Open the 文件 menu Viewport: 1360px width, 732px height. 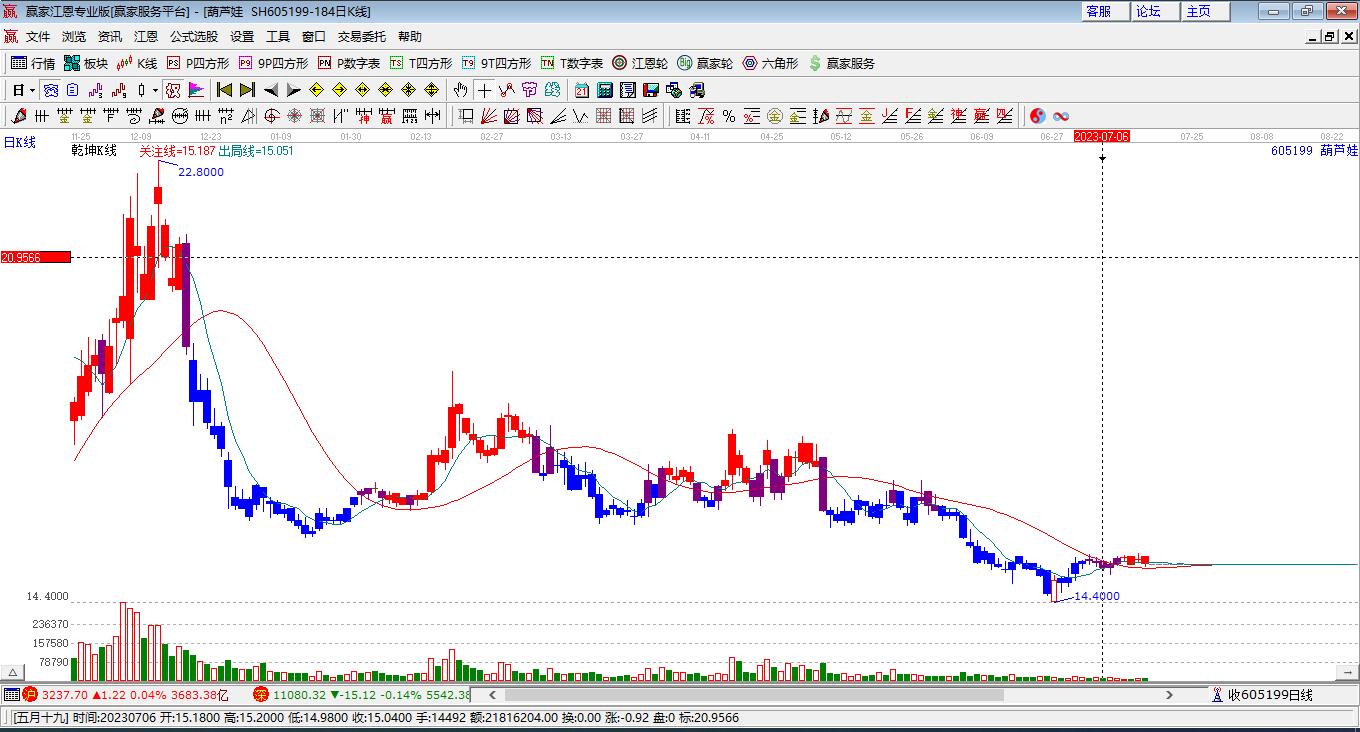[38, 37]
